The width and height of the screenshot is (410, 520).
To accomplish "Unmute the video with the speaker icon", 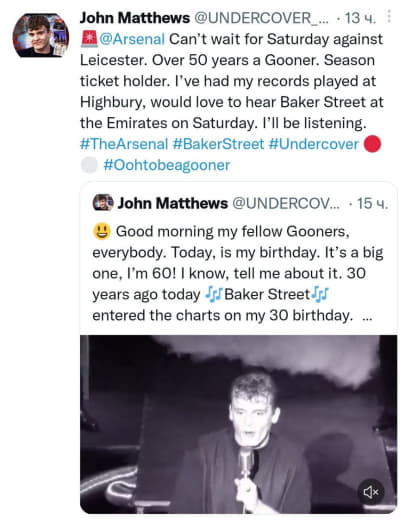I will 371,492.
